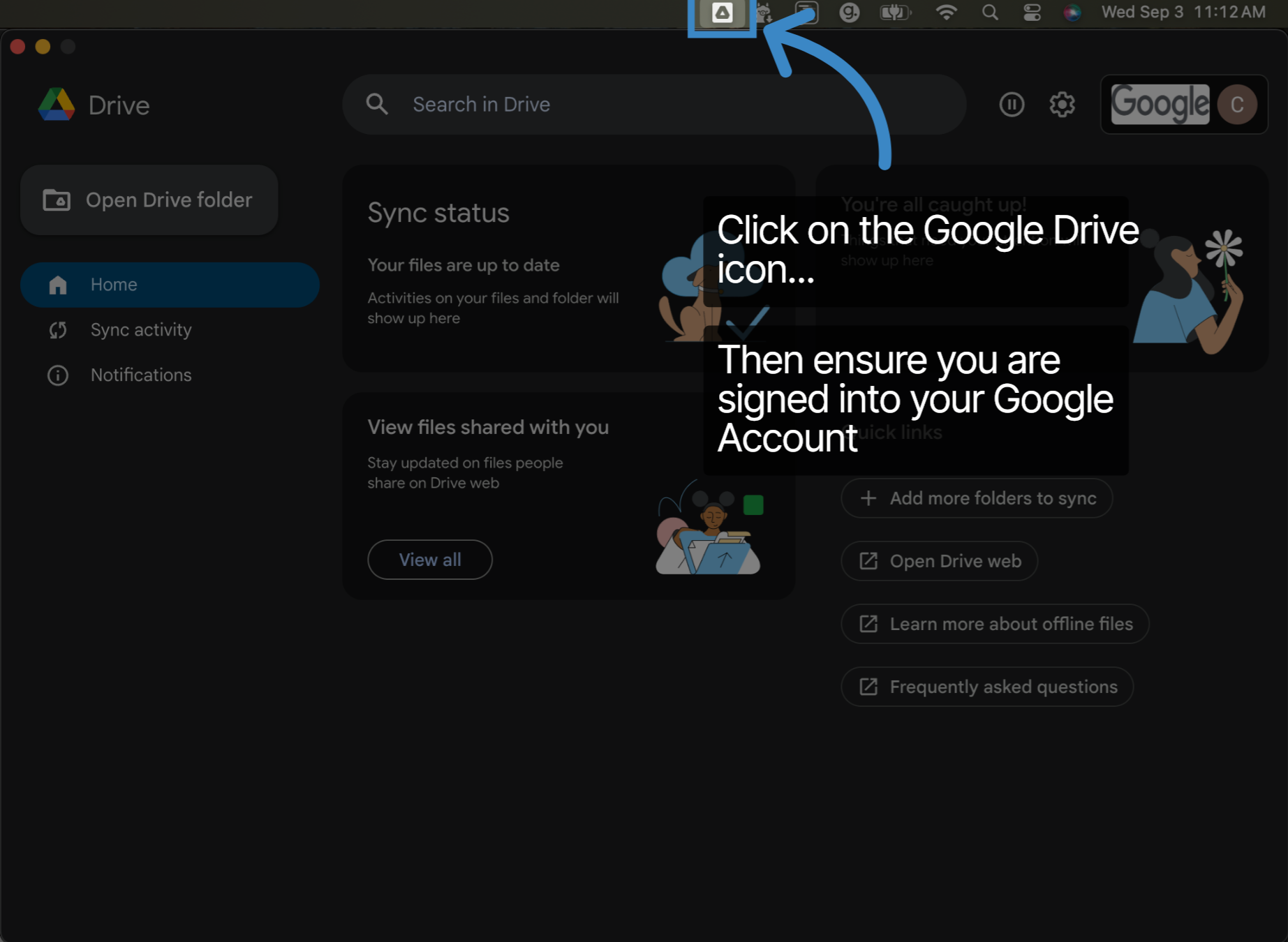The height and width of the screenshot is (942, 1288).
Task: Click the date and time in the menu bar
Action: [1183, 12]
